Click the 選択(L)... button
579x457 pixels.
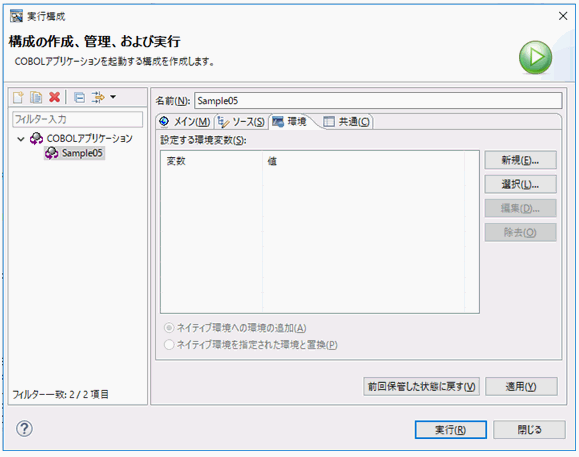pyautogui.click(x=520, y=184)
